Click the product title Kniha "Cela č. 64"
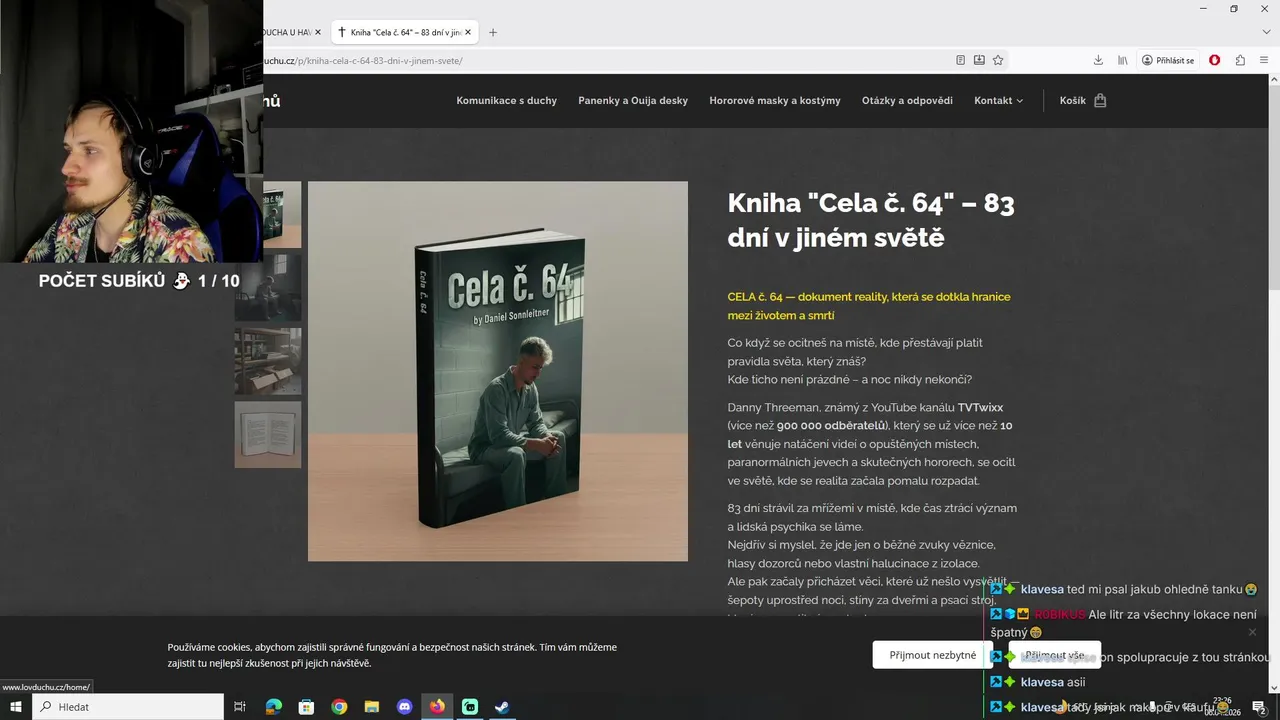Image resolution: width=1280 pixels, height=720 pixels. (871, 220)
